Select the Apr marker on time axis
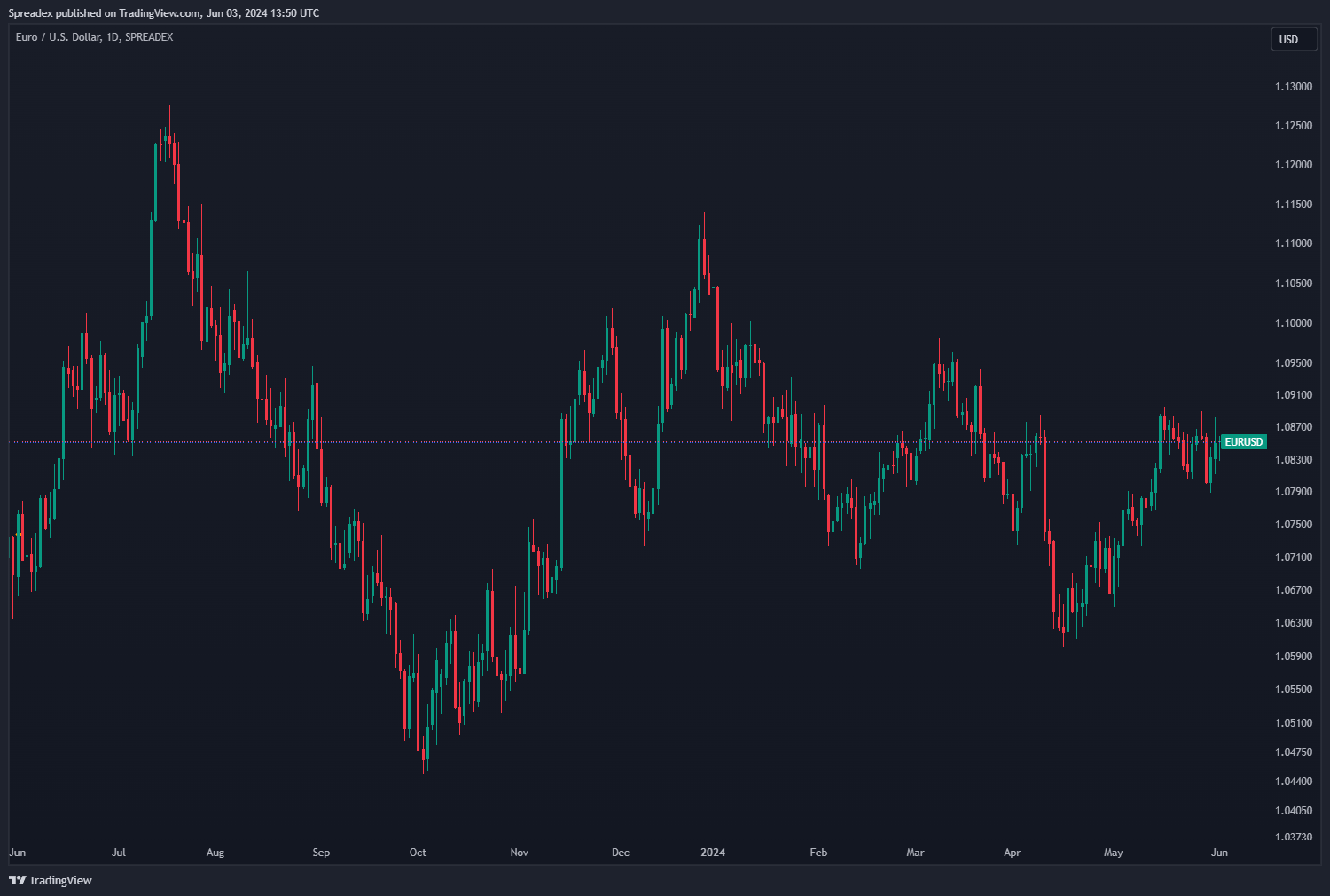The height and width of the screenshot is (896, 1330). (x=1012, y=853)
